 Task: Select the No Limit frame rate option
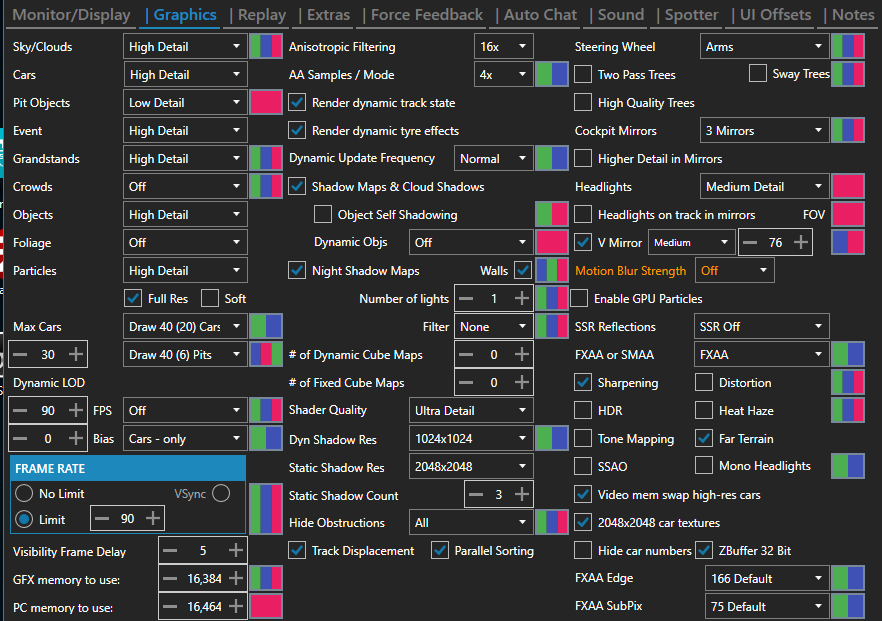tap(24, 493)
